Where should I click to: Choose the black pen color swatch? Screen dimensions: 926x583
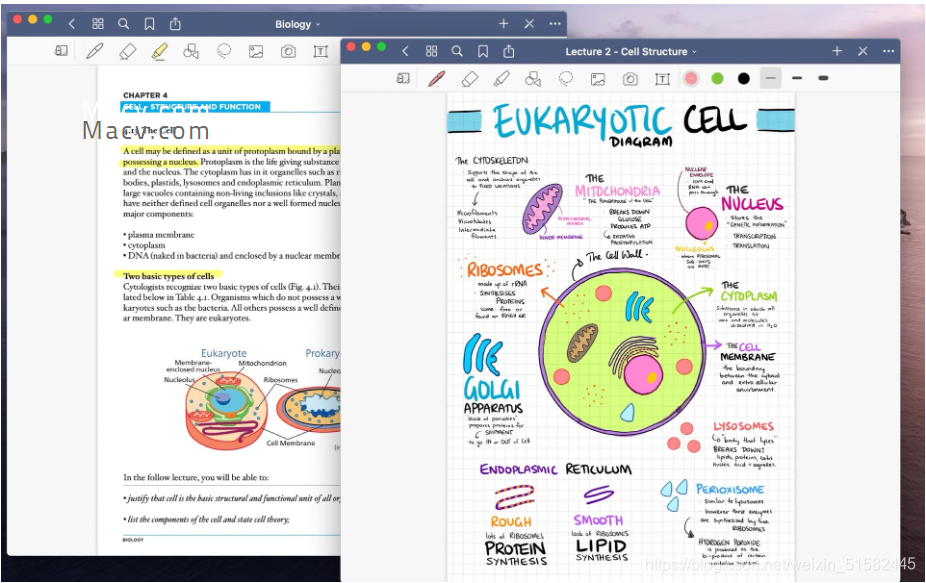point(744,79)
